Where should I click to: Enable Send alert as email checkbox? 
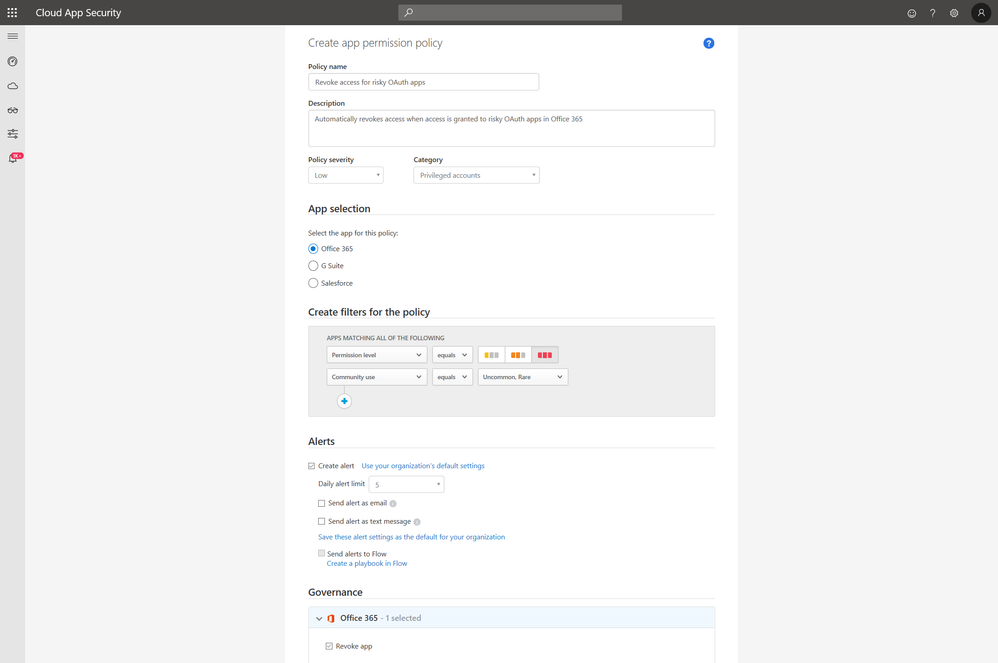[x=321, y=503]
